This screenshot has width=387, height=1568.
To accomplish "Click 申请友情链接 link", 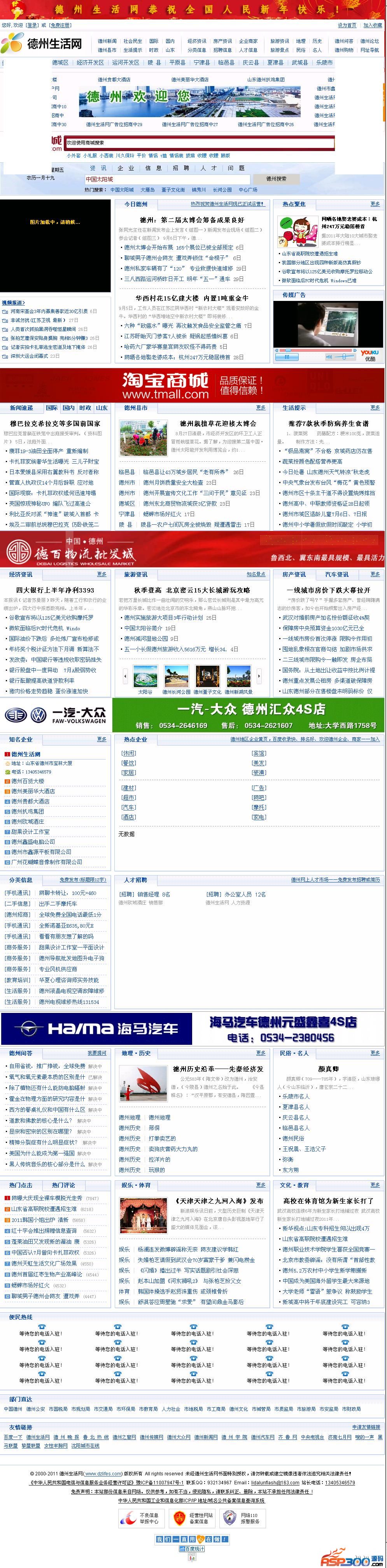I will coord(366,1427).
